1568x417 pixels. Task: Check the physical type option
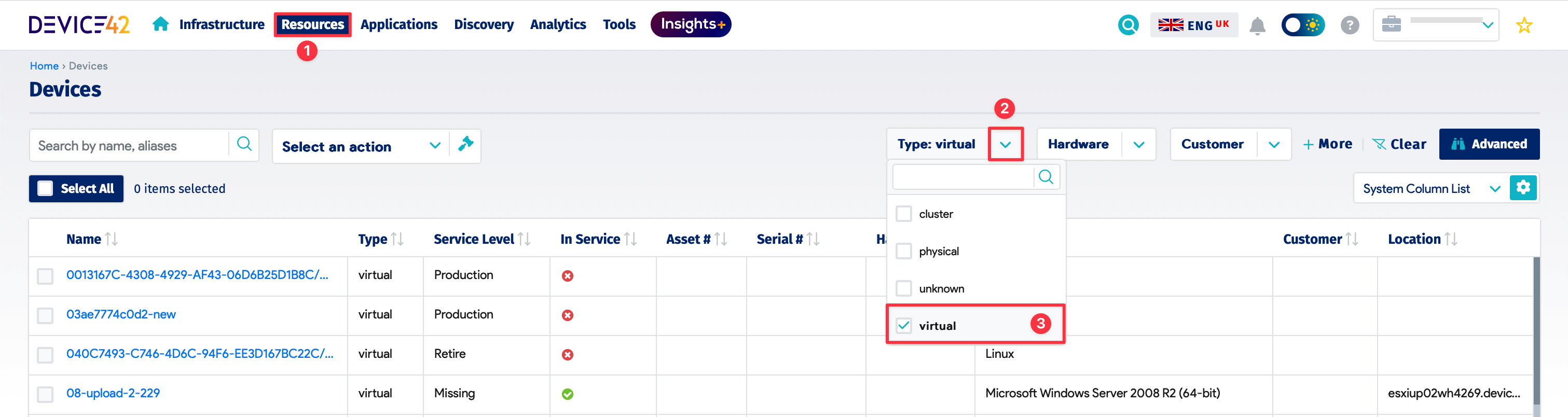(x=904, y=251)
